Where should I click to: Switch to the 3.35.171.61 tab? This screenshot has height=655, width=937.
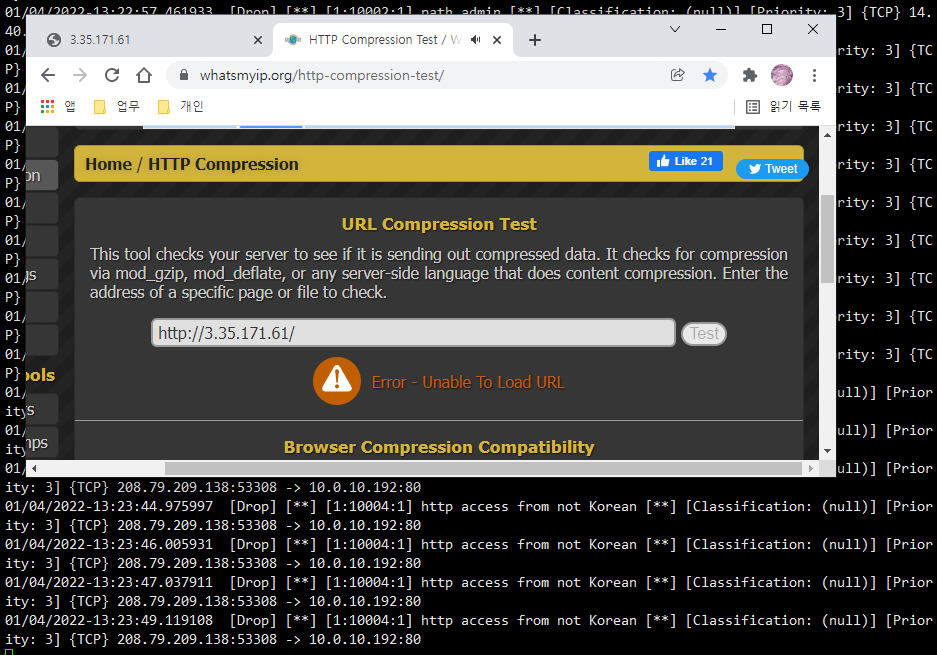(149, 40)
